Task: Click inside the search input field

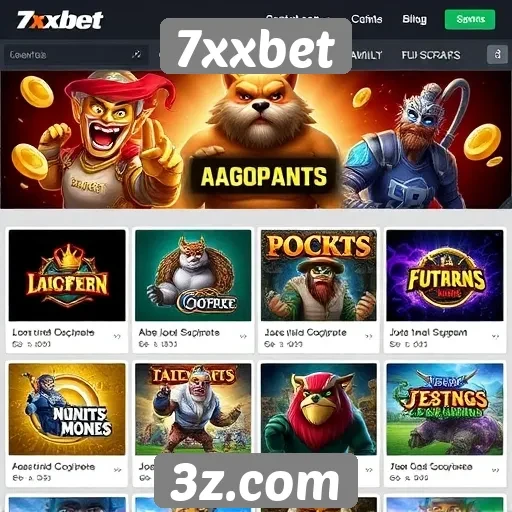Action: pyautogui.click(x=75, y=54)
